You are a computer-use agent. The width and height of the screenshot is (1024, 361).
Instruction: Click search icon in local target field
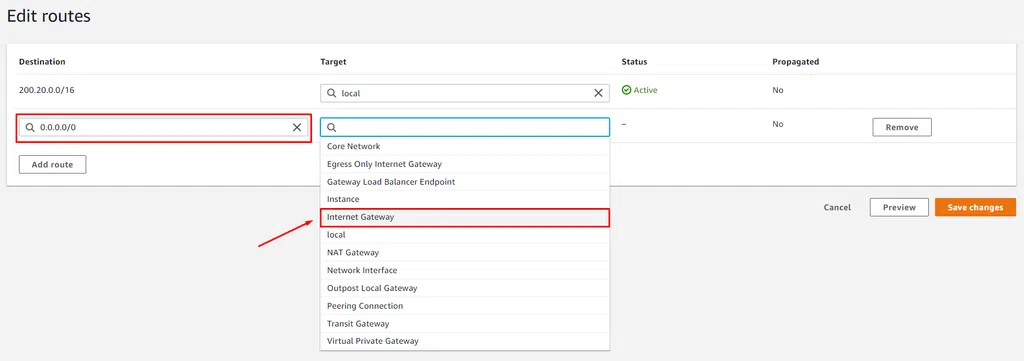[x=332, y=93]
